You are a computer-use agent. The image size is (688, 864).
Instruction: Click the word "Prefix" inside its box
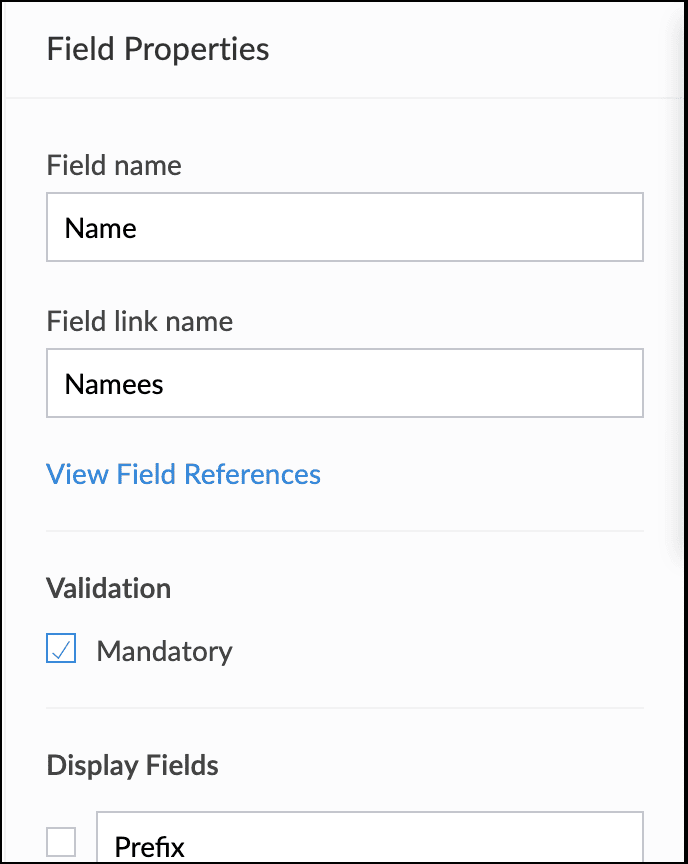tap(150, 847)
